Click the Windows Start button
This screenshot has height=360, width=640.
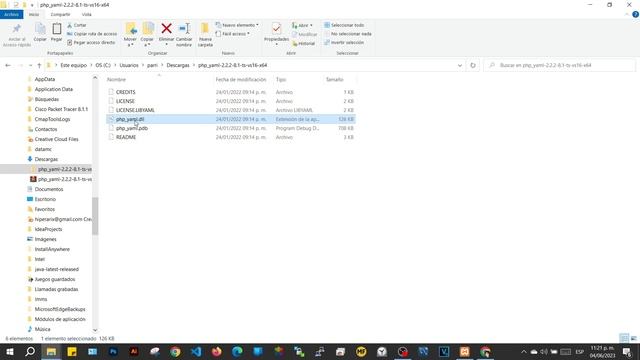pyautogui.click(x=9, y=352)
